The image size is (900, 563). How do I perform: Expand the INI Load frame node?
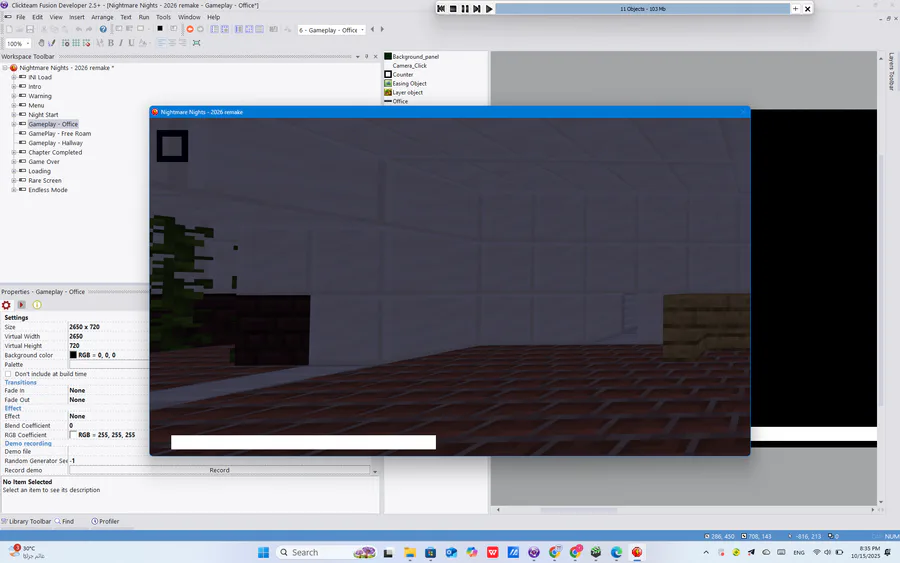[14, 77]
